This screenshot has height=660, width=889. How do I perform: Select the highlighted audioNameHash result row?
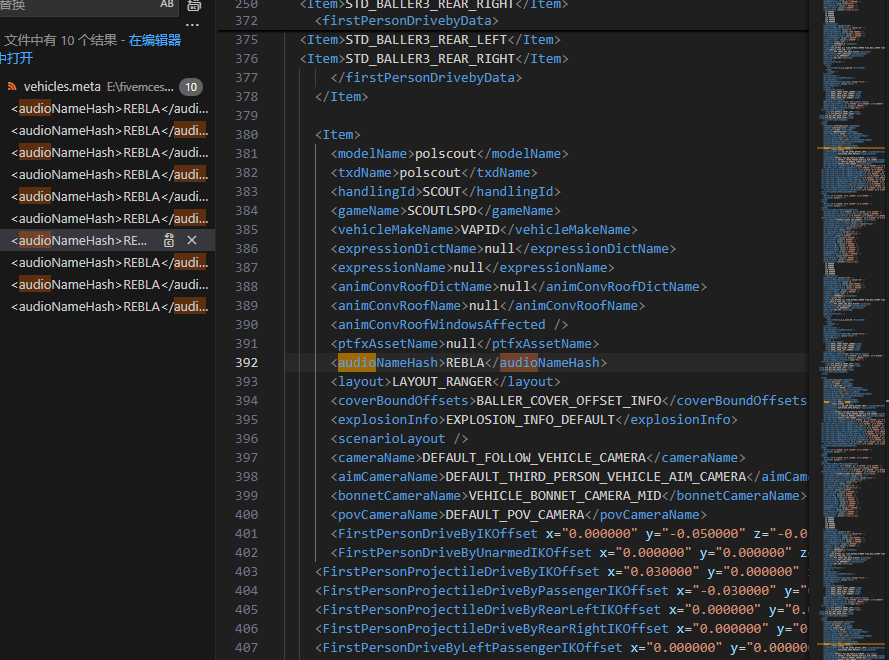80,241
